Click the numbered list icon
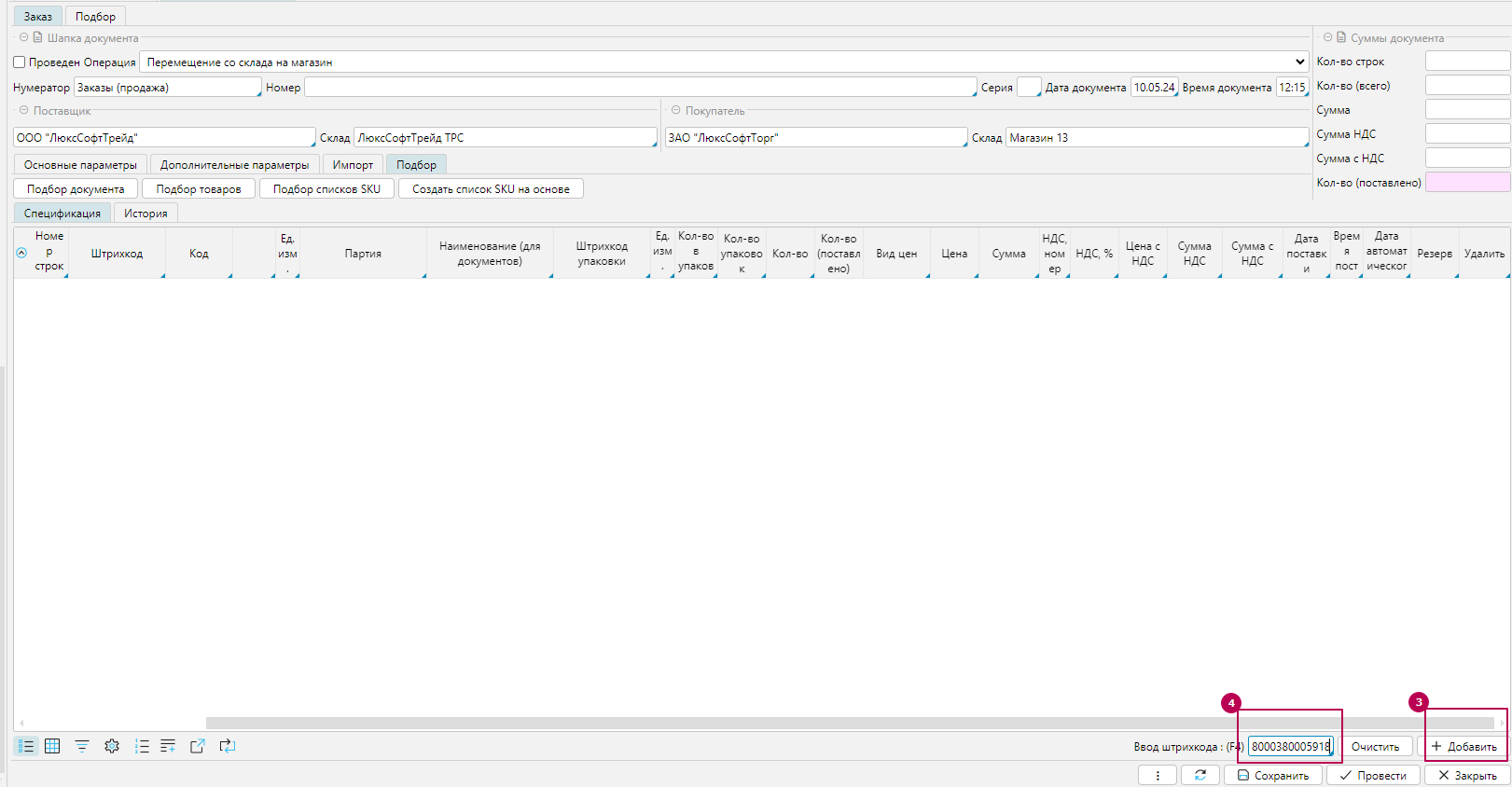1512x787 pixels. pyautogui.click(x=142, y=746)
